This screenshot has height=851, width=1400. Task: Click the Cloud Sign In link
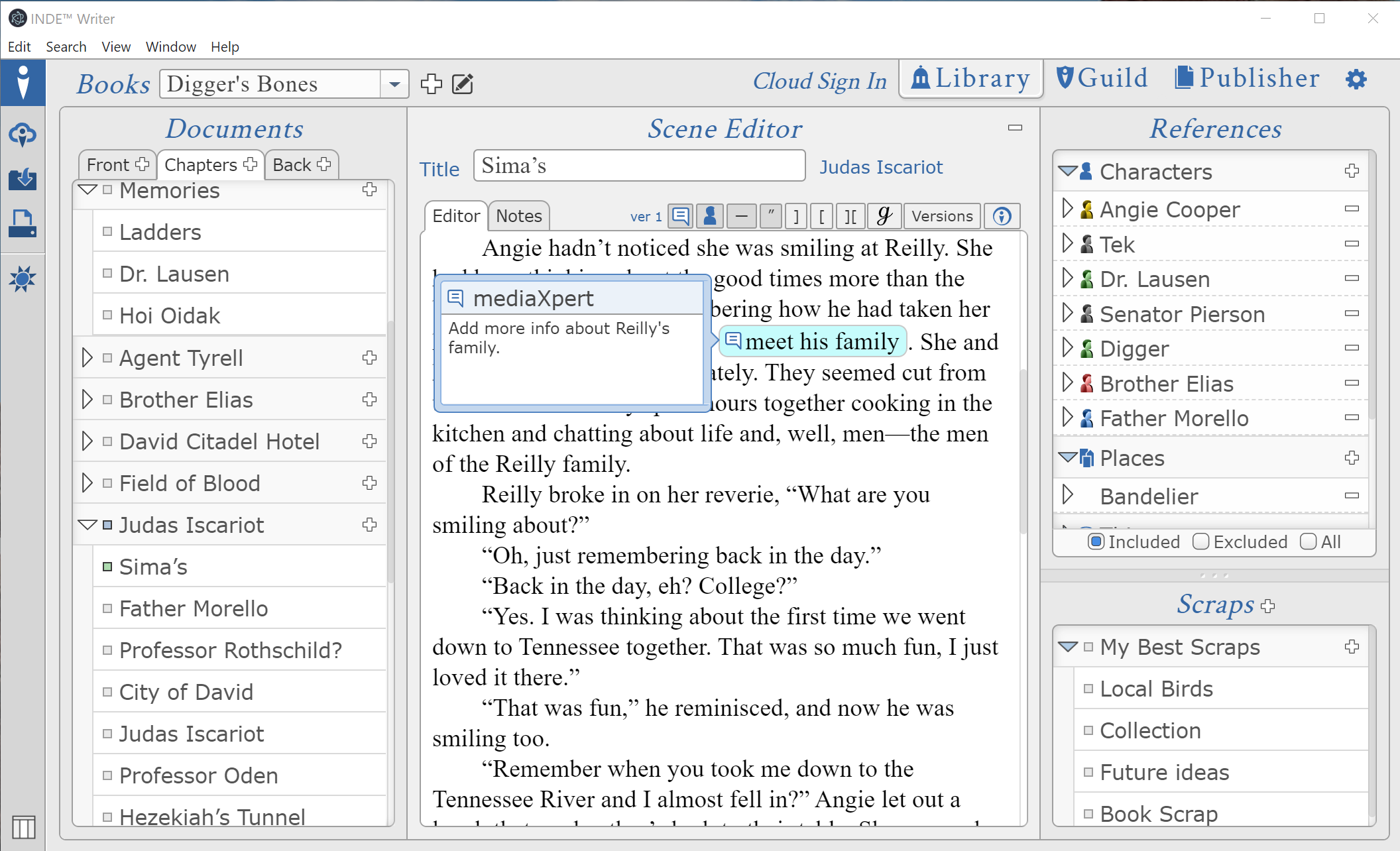click(x=819, y=81)
